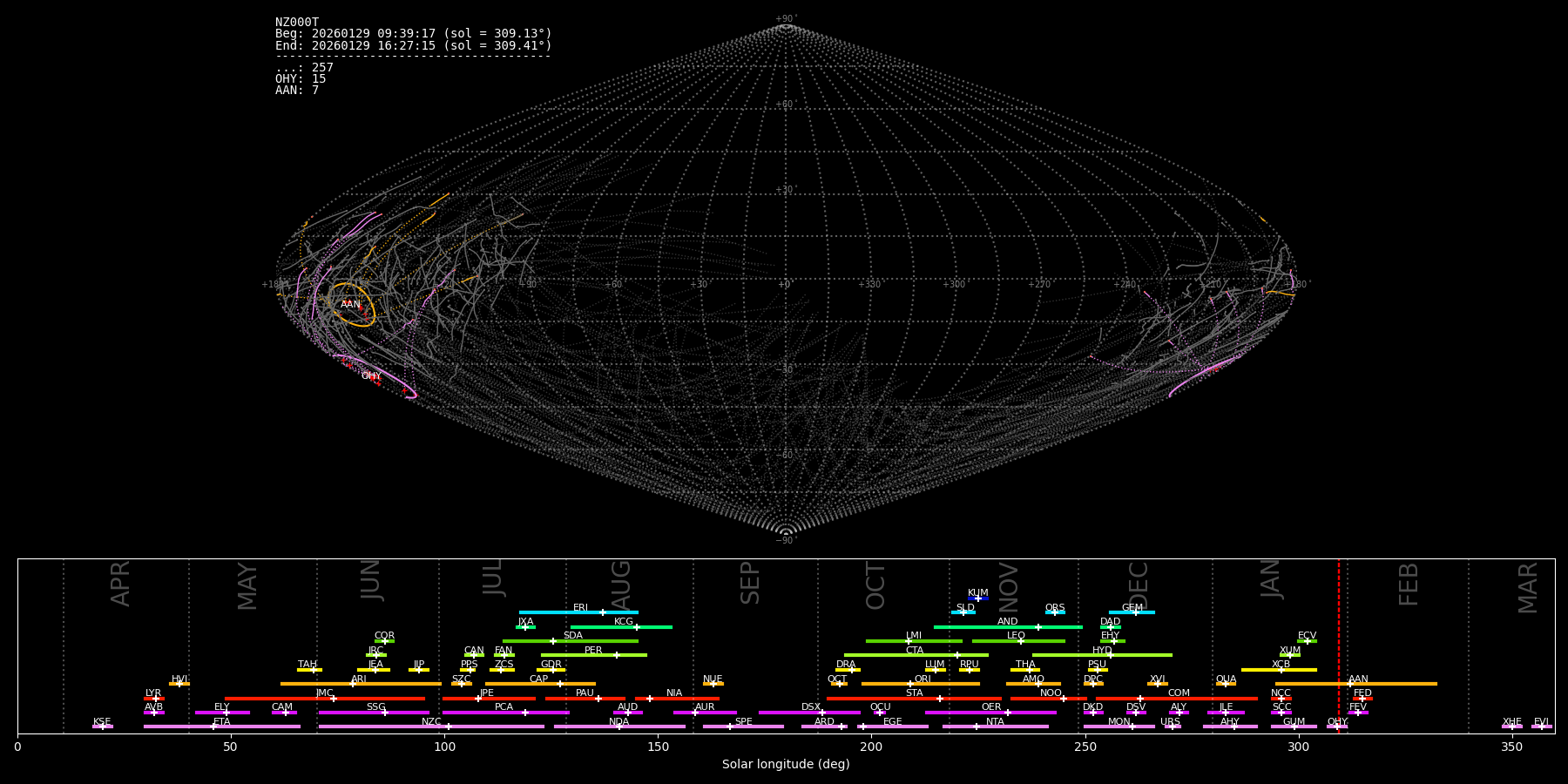1568x784 pixels.
Task: Click the OHY label in bottom timeline
Action: coord(1337,722)
